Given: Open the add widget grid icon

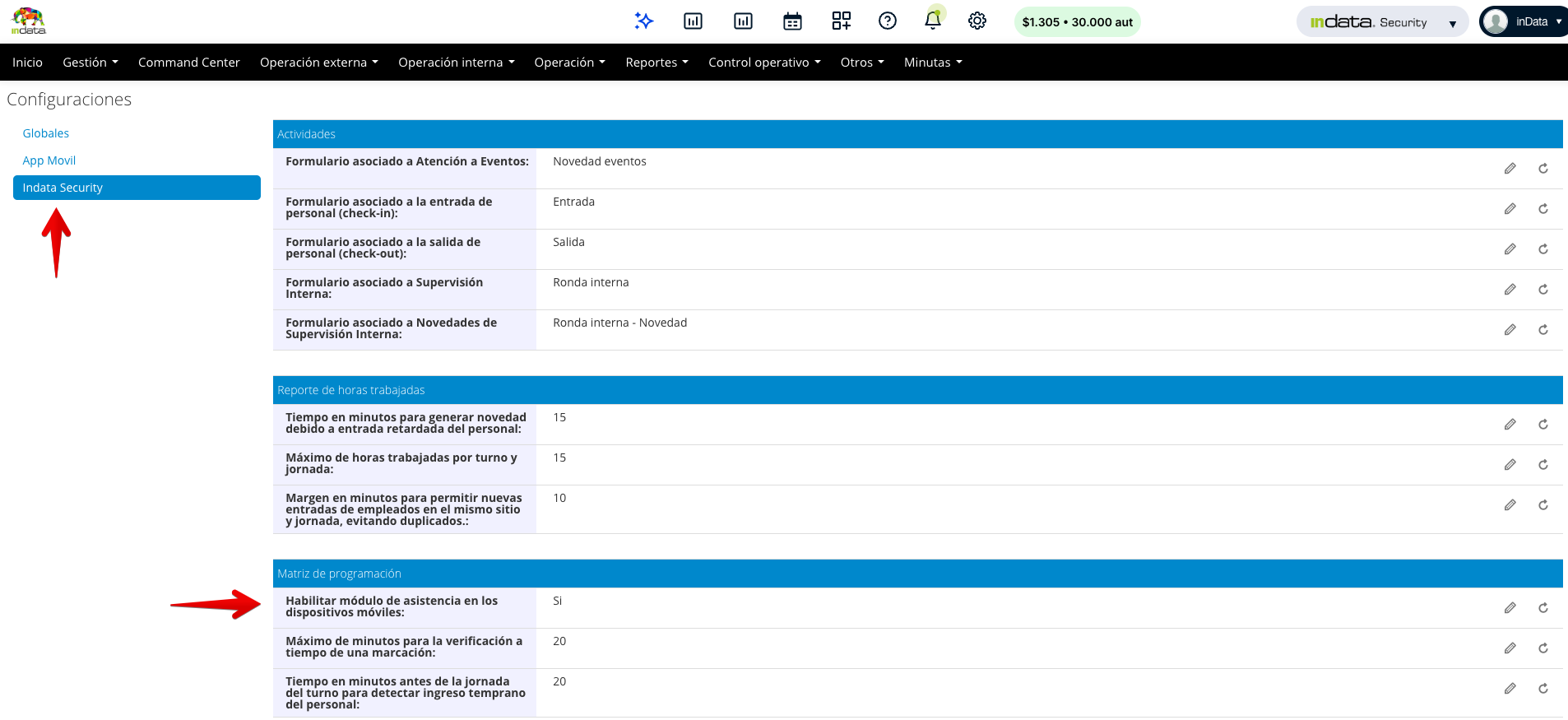Looking at the screenshot, I should pyautogui.click(x=841, y=21).
